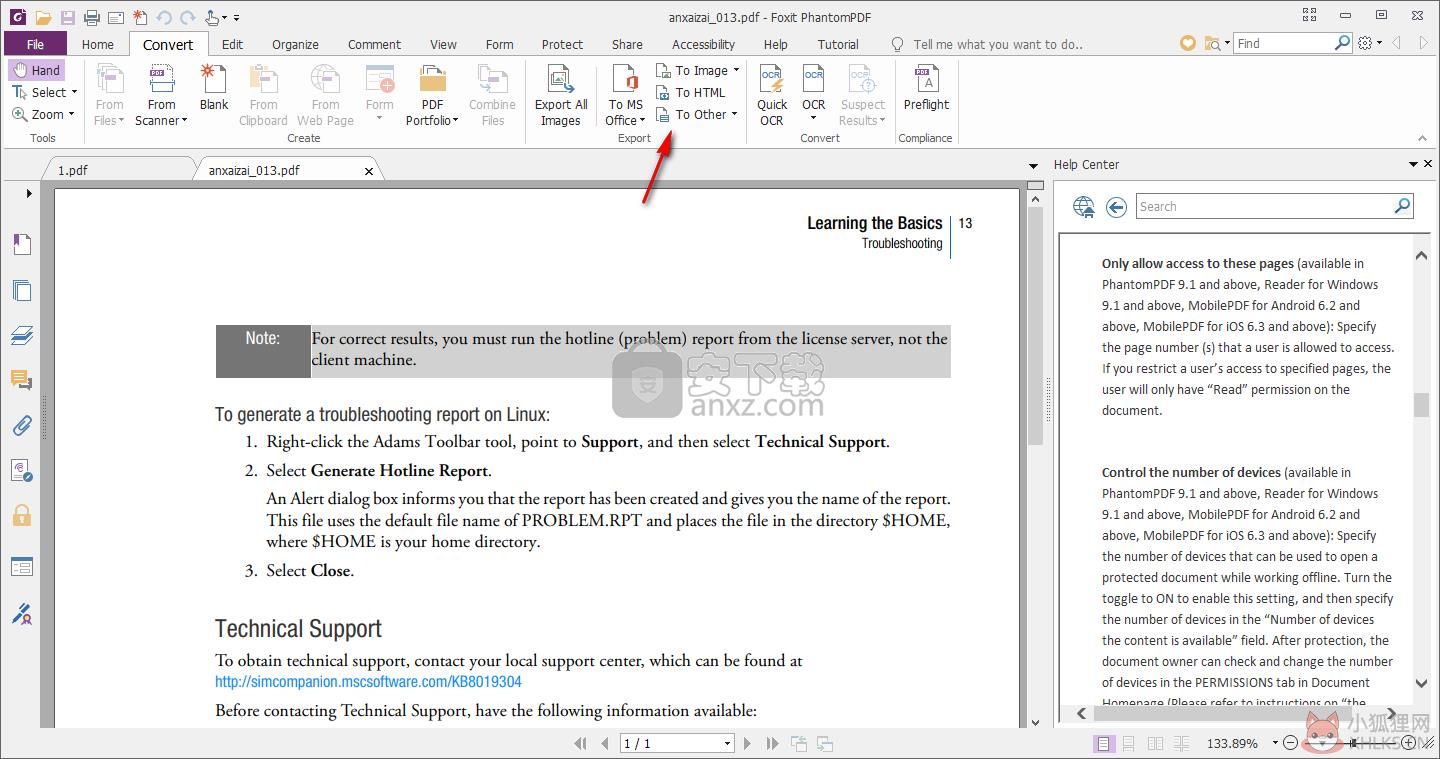Open the Bookmarks panel icon
The image size is (1440, 759).
tap(21, 245)
